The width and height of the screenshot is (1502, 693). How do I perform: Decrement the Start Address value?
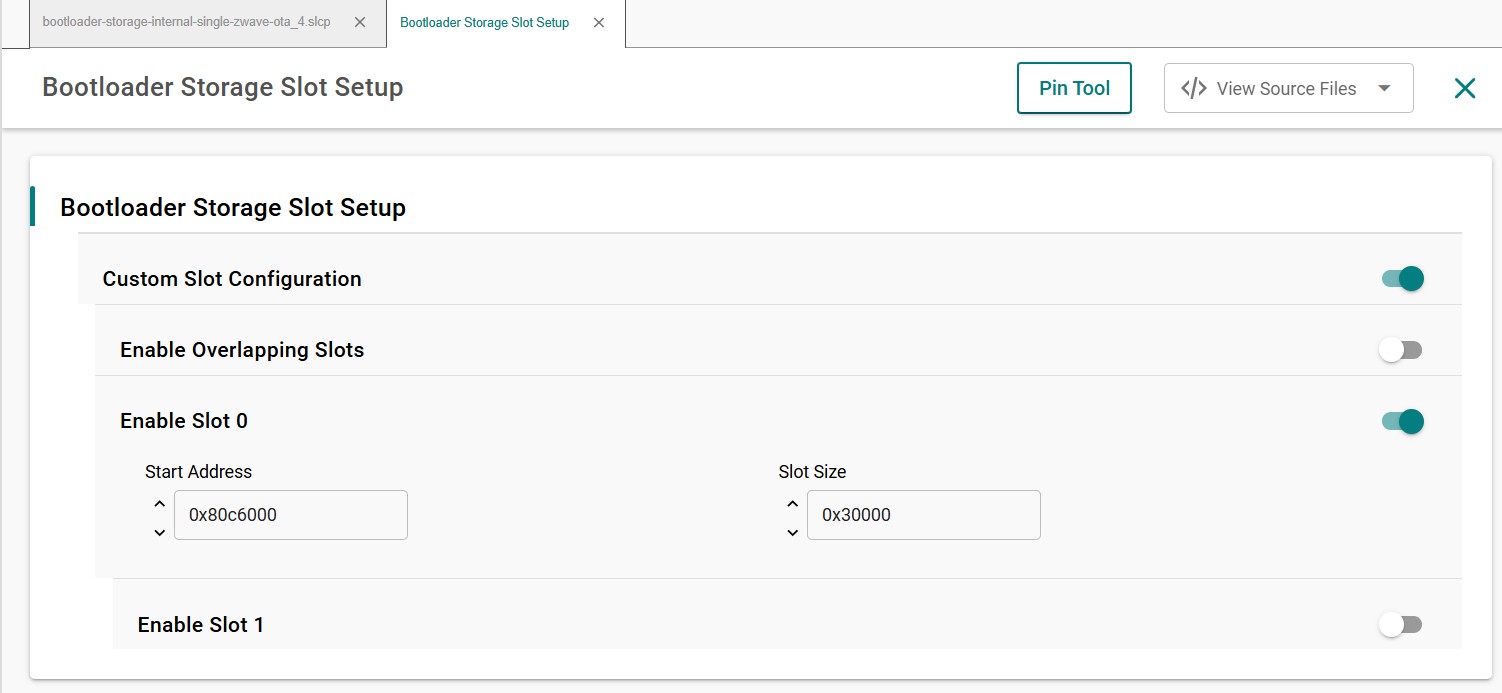click(x=159, y=532)
